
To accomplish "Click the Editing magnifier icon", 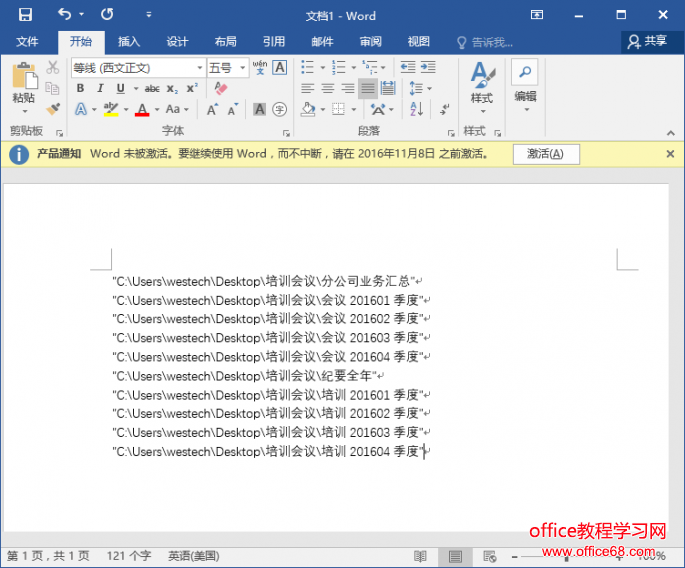I will point(525,72).
